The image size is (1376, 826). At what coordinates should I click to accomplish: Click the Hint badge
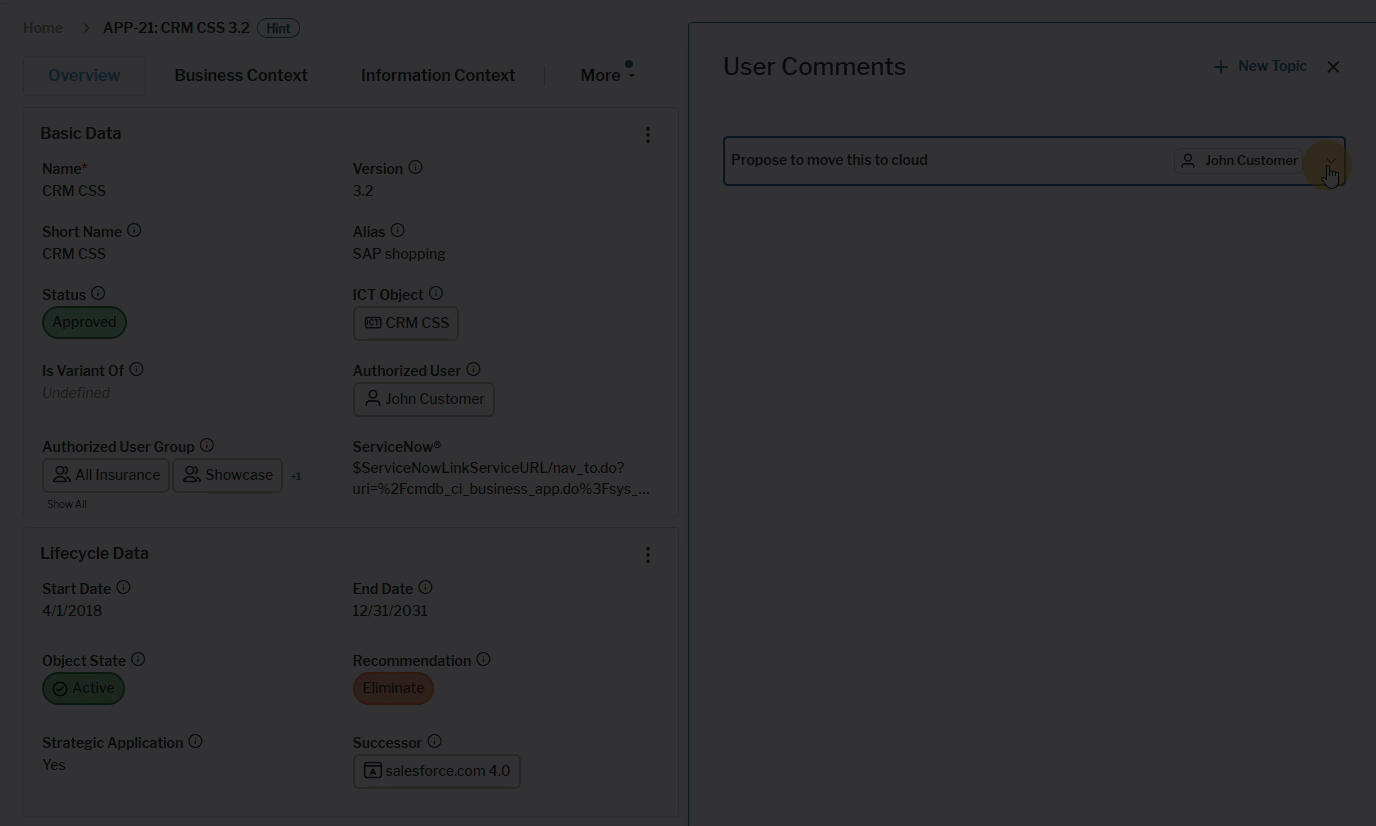278,28
